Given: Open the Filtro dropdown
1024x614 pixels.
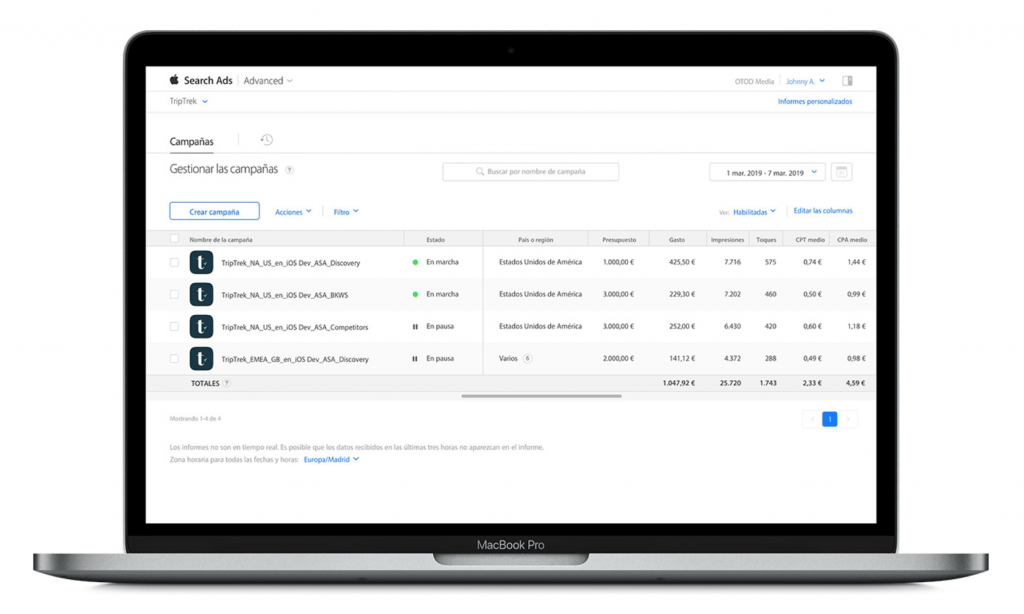Looking at the screenshot, I should coord(346,212).
